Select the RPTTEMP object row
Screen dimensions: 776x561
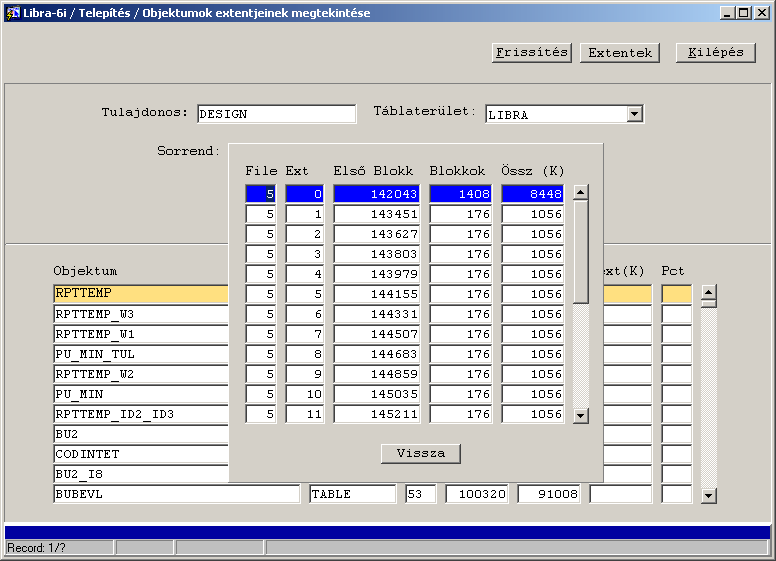coord(141,293)
